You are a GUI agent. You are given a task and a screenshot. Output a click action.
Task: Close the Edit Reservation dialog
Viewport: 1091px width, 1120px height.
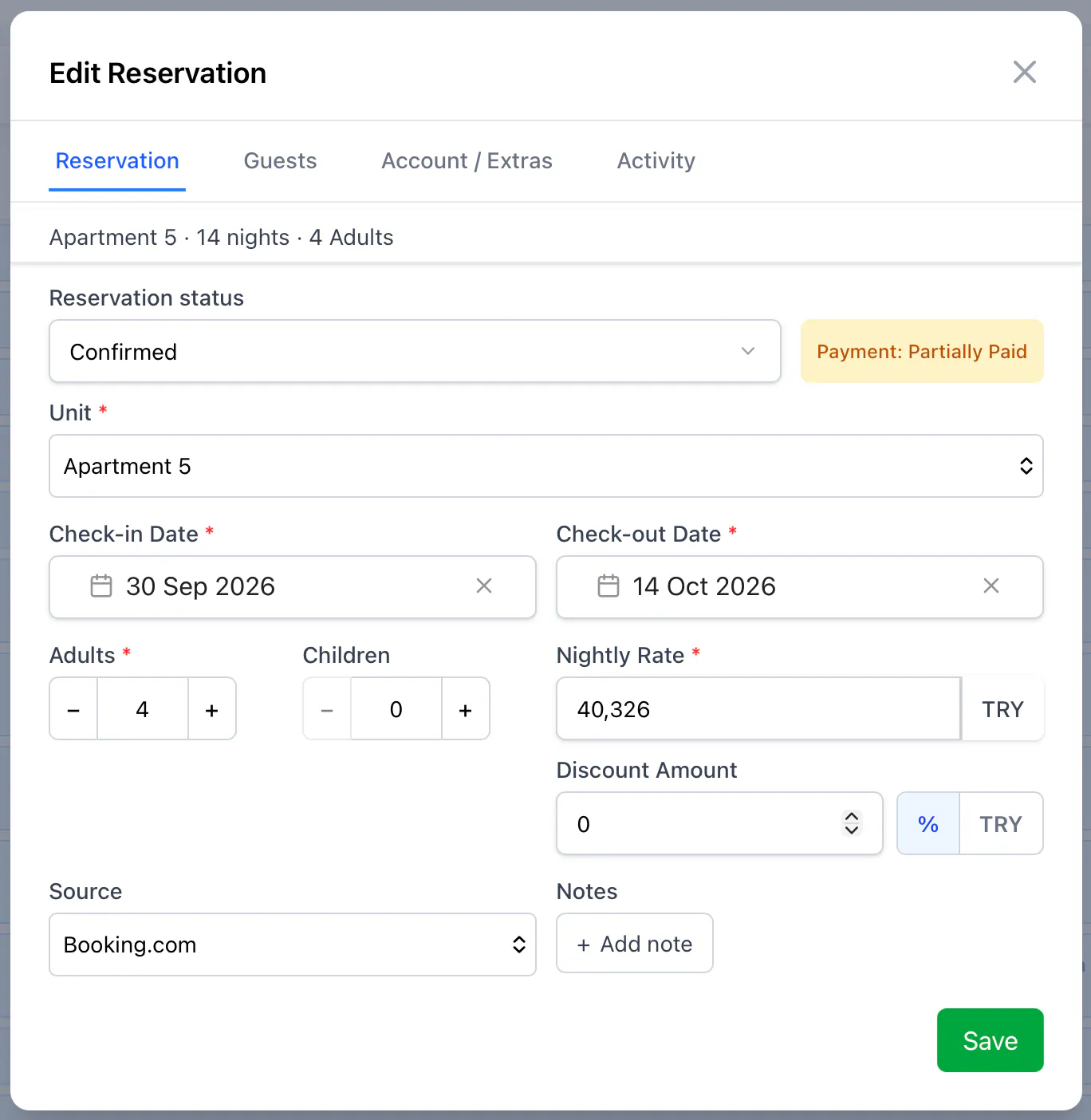click(x=1024, y=72)
